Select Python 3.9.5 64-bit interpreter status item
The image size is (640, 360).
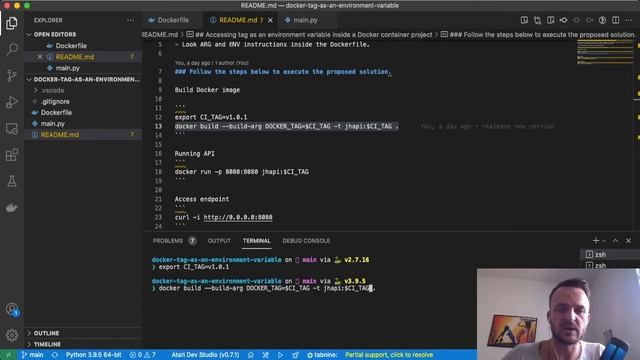coord(93,355)
